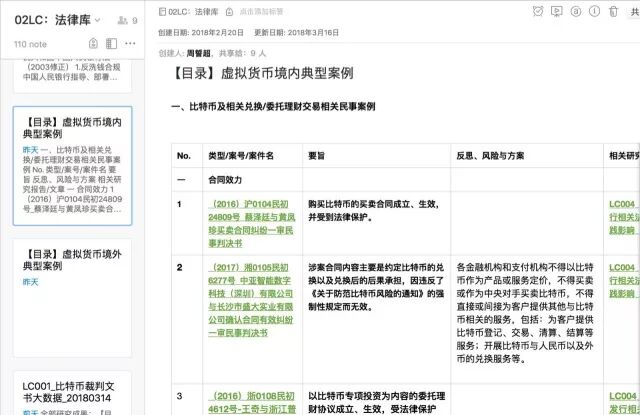The image size is (640, 415).
Task: Click heading 一、比特币及相关兑换/委托理财交易相关民事案例
Action: (x=273, y=107)
